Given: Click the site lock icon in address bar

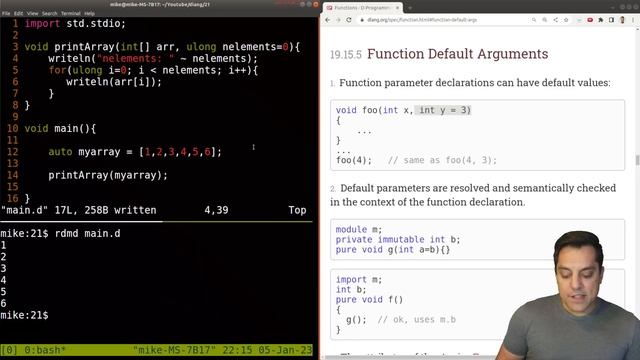Looking at the screenshot, I should 362,20.
